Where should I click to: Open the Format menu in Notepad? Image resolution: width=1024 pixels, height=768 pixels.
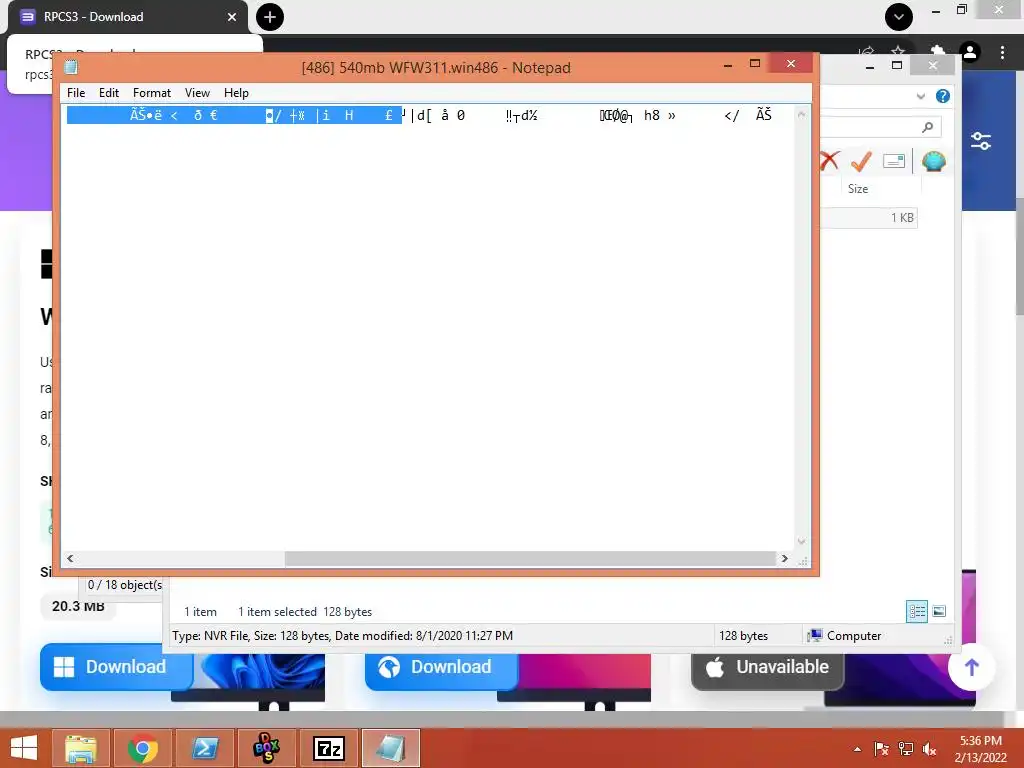(152, 93)
